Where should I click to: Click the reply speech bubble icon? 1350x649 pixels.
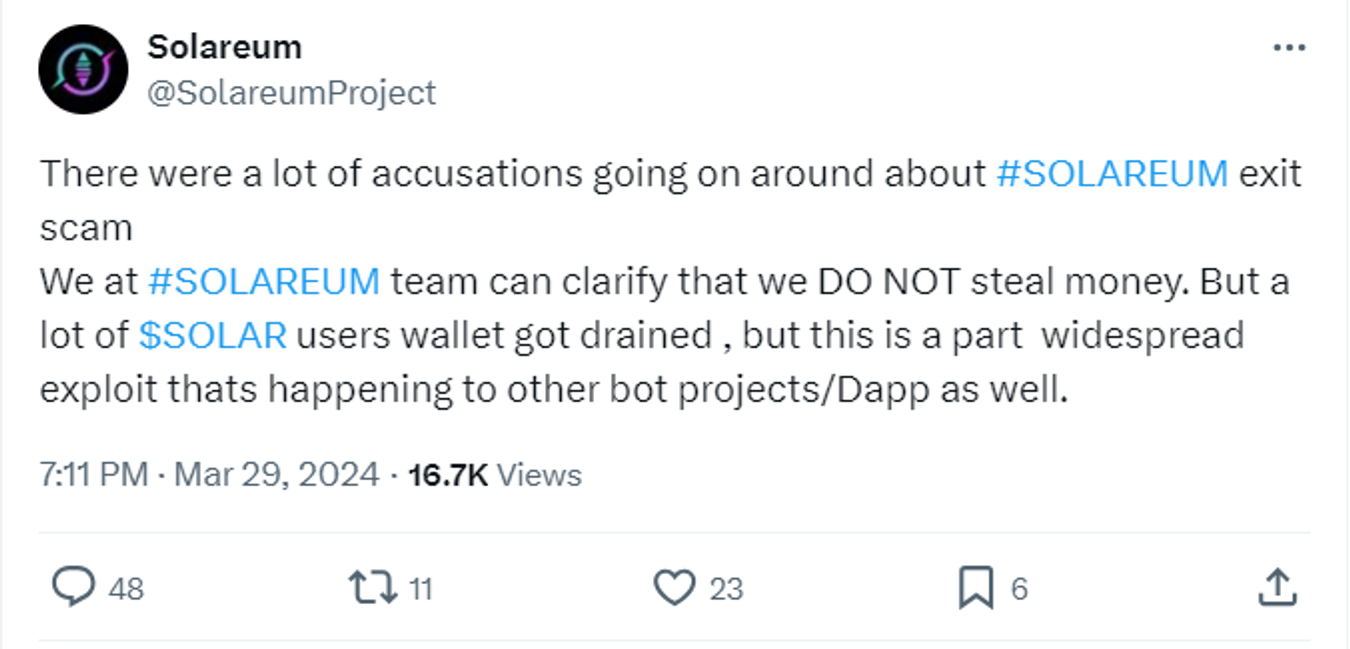point(73,587)
